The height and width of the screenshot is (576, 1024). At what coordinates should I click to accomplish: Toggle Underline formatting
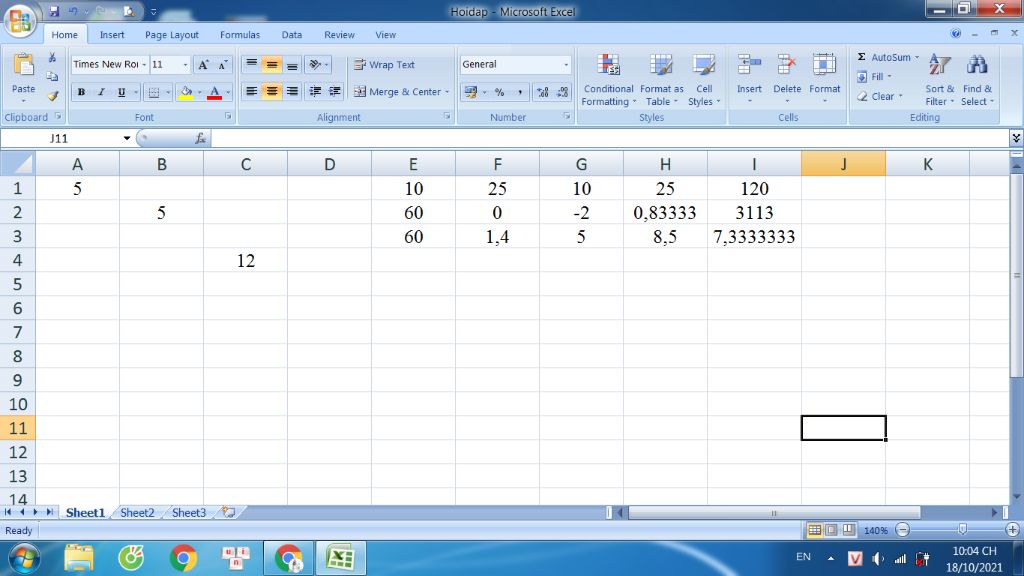[121, 92]
